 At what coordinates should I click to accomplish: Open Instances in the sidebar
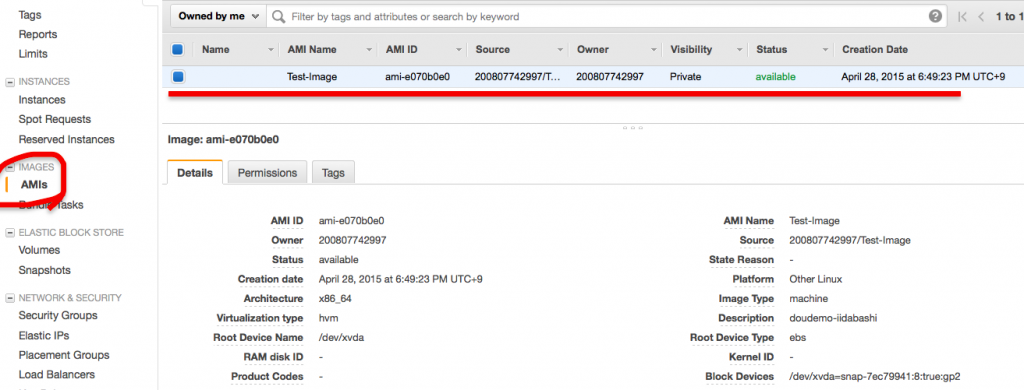pos(42,100)
